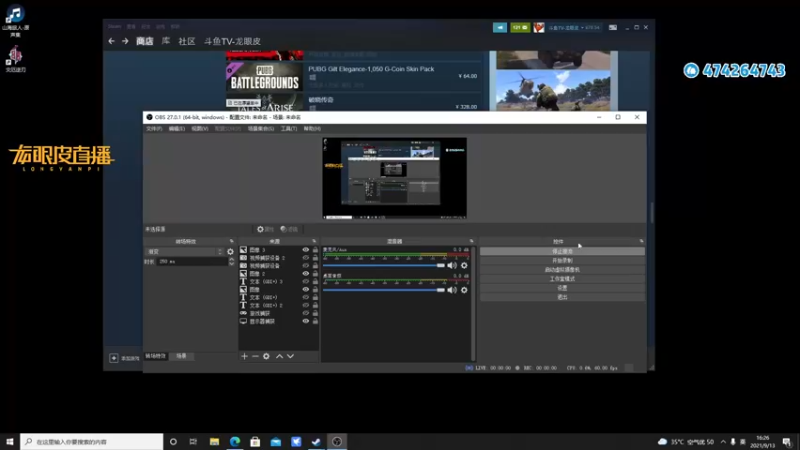The height and width of the screenshot is (450, 800).
Task: Toggle visibility of 游戏捕获 source
Action: point(306,313)
